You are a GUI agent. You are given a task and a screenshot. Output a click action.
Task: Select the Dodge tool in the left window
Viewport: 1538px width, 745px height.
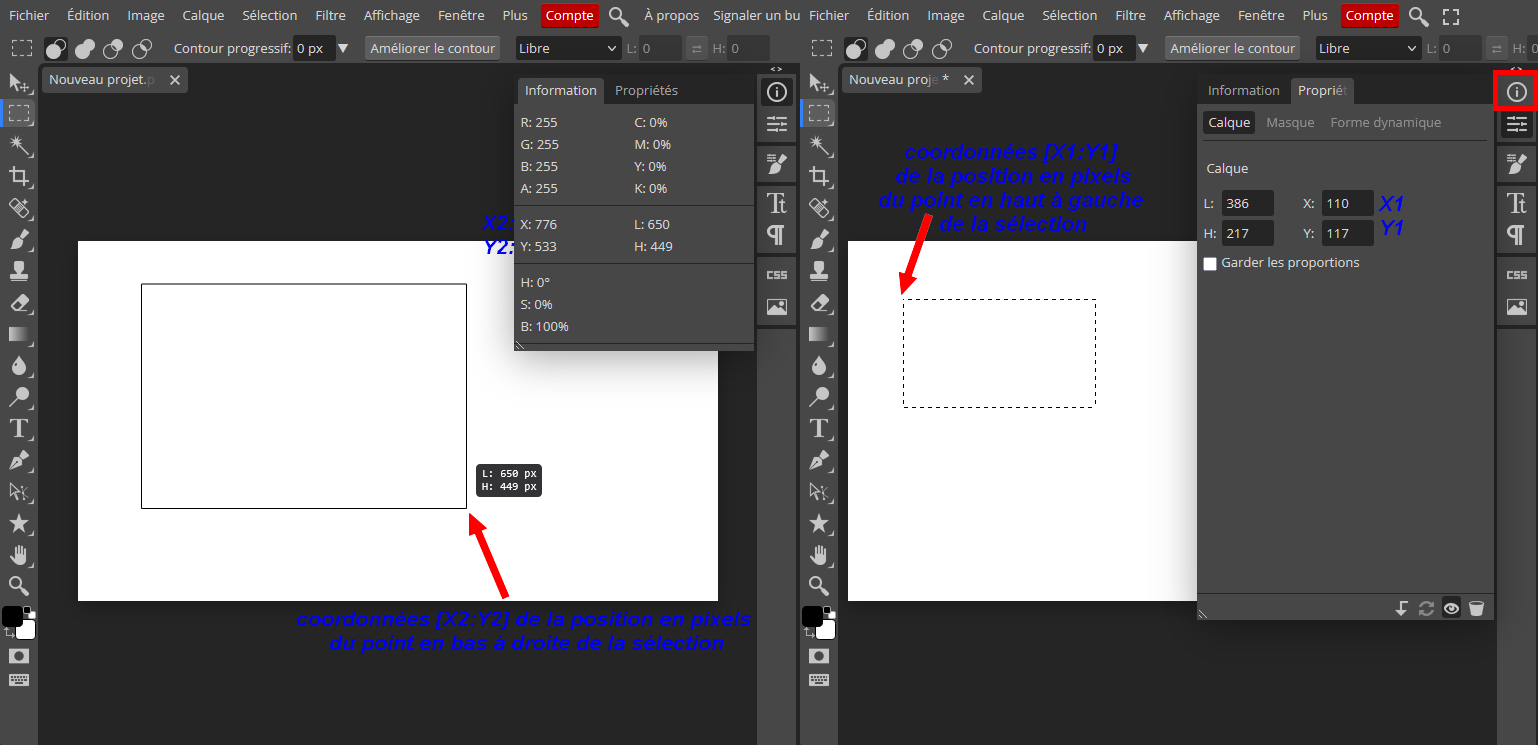tap(19, 397)
